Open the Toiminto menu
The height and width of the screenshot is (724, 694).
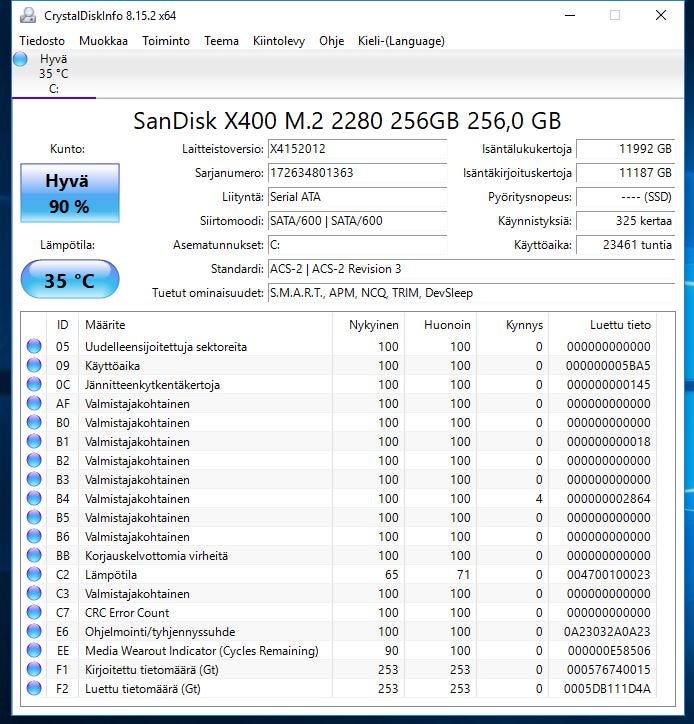click(166, 41)
